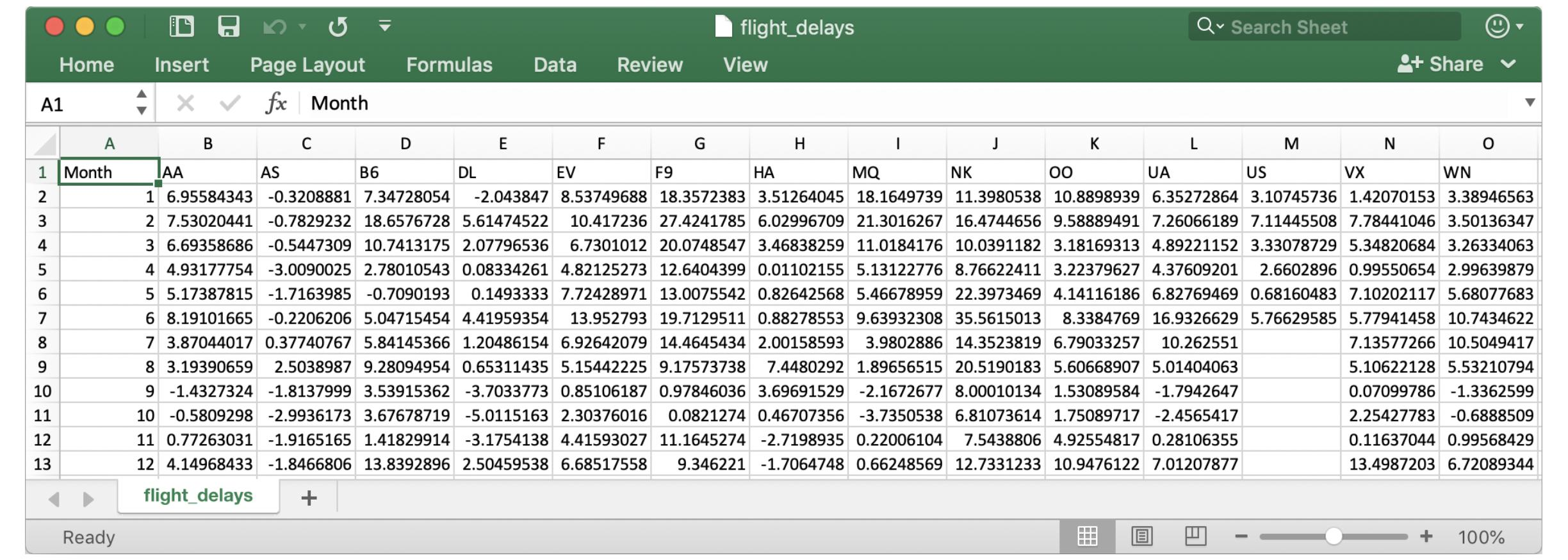Click the Search Sheet field

[1325, 27]
